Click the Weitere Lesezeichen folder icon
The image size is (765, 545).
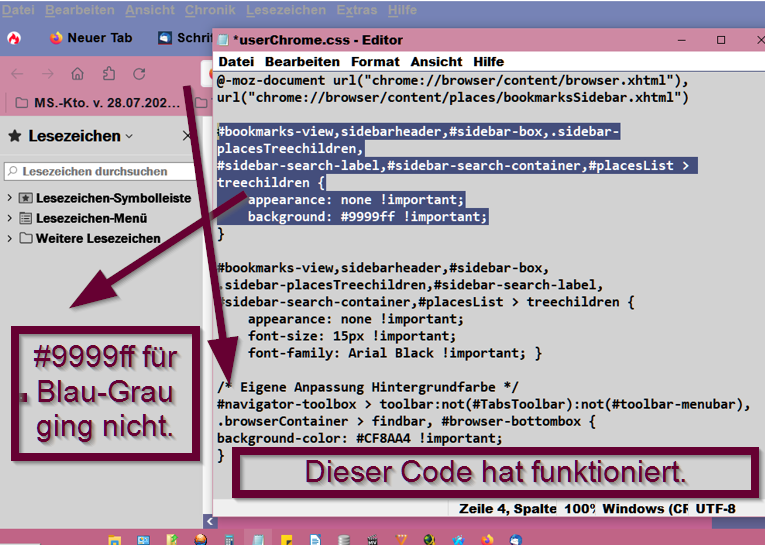pos(26,238)
